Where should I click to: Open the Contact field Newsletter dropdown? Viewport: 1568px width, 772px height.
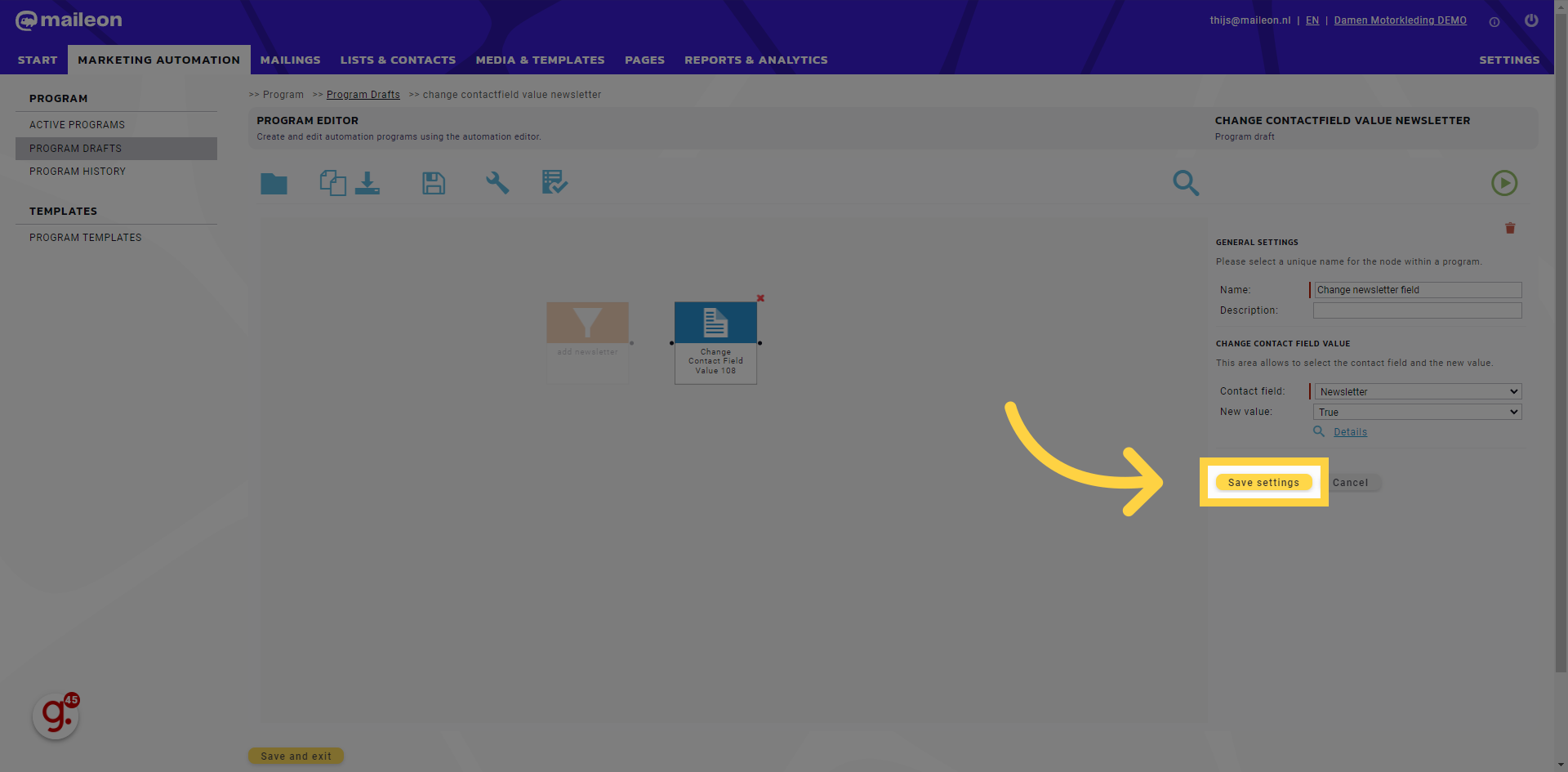coord(1418,391)
